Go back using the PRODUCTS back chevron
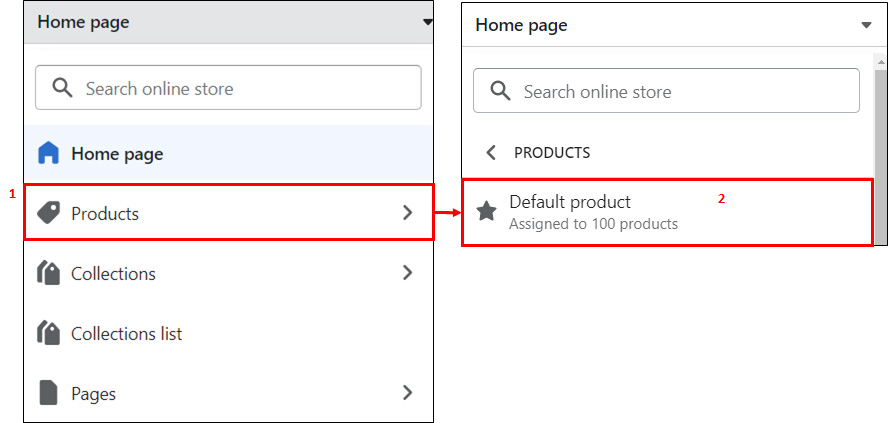 click(x=491, y=152)
